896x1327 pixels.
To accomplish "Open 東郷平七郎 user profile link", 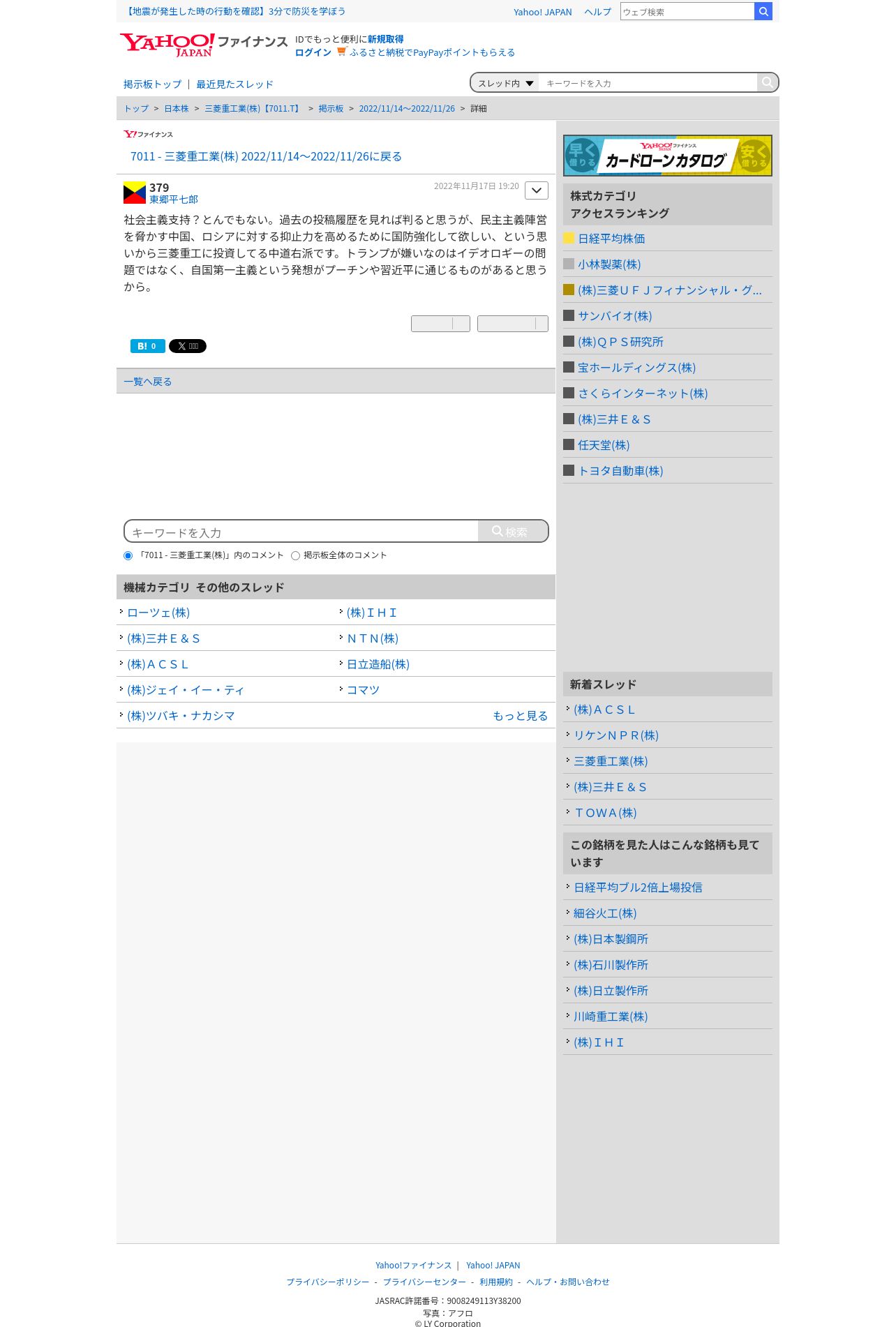I will (x=174, y=200).
